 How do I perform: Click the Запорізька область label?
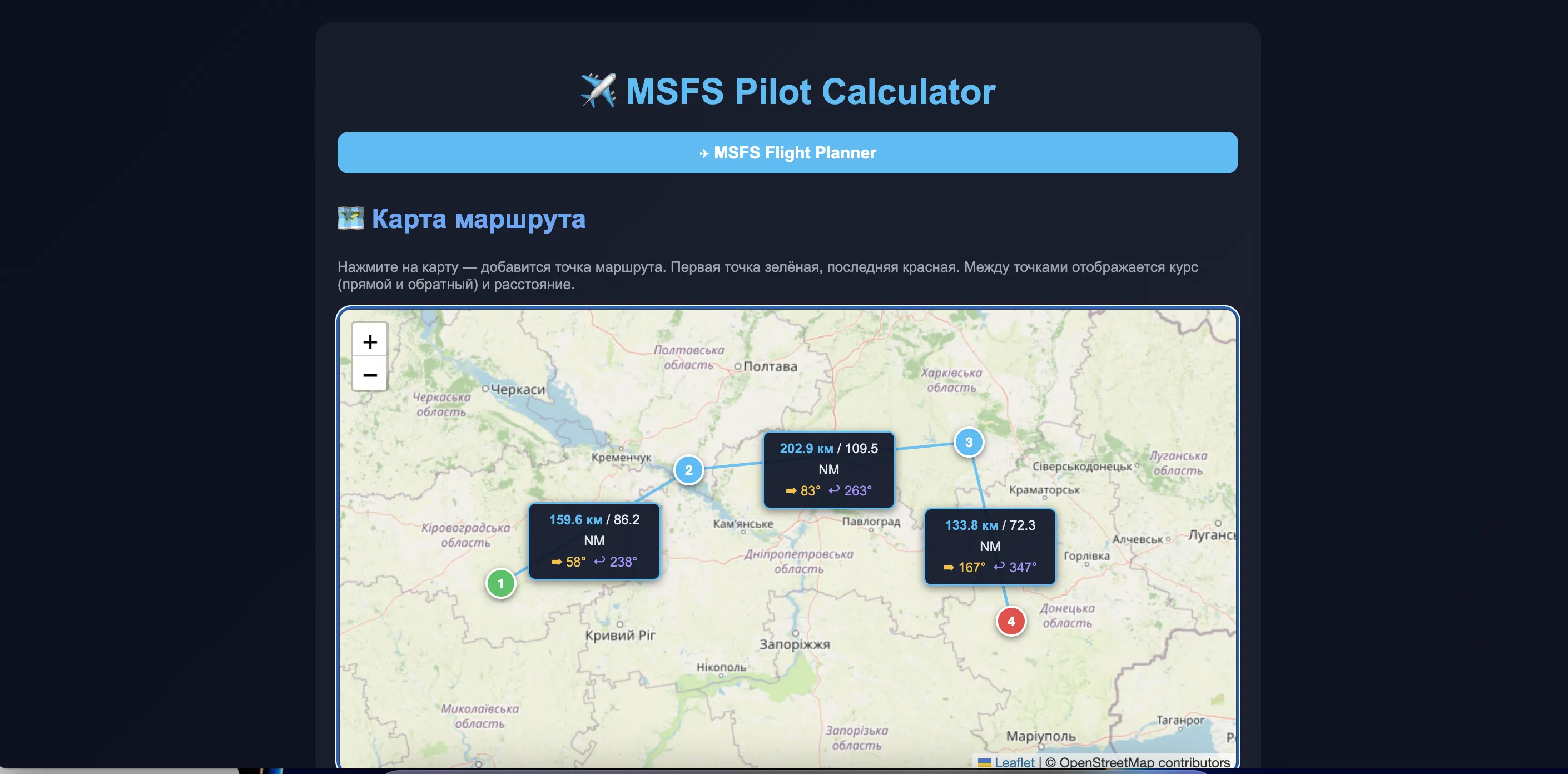856,737
